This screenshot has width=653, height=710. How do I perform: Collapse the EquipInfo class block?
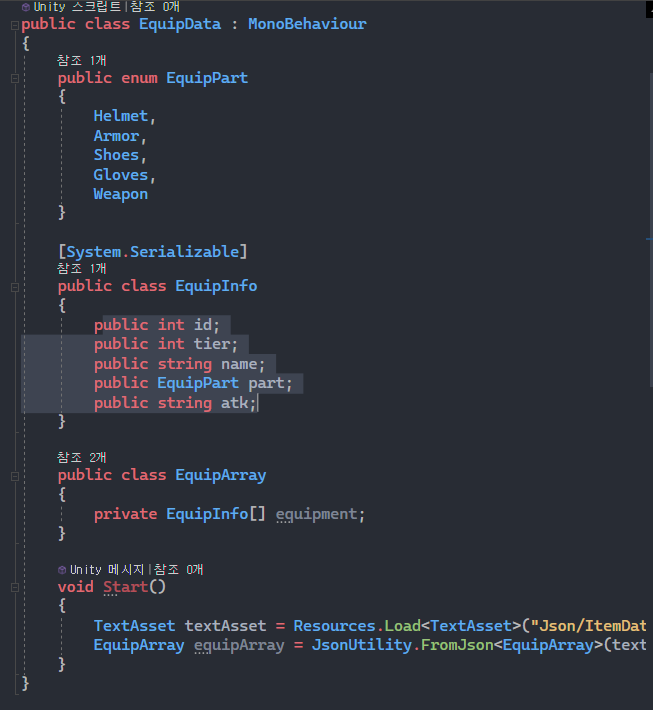point(14,287)
